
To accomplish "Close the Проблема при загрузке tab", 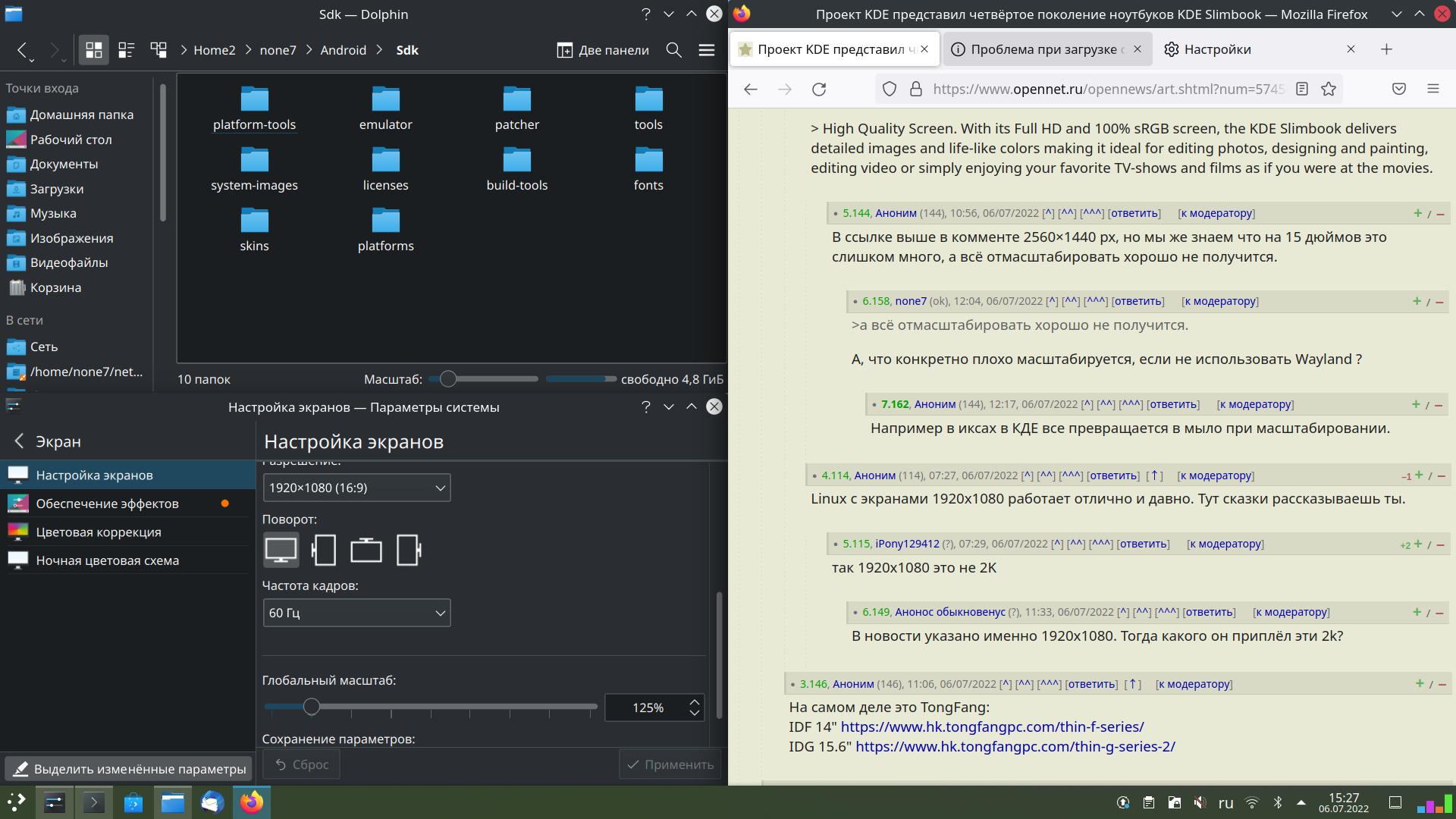I will point(1137,49).
